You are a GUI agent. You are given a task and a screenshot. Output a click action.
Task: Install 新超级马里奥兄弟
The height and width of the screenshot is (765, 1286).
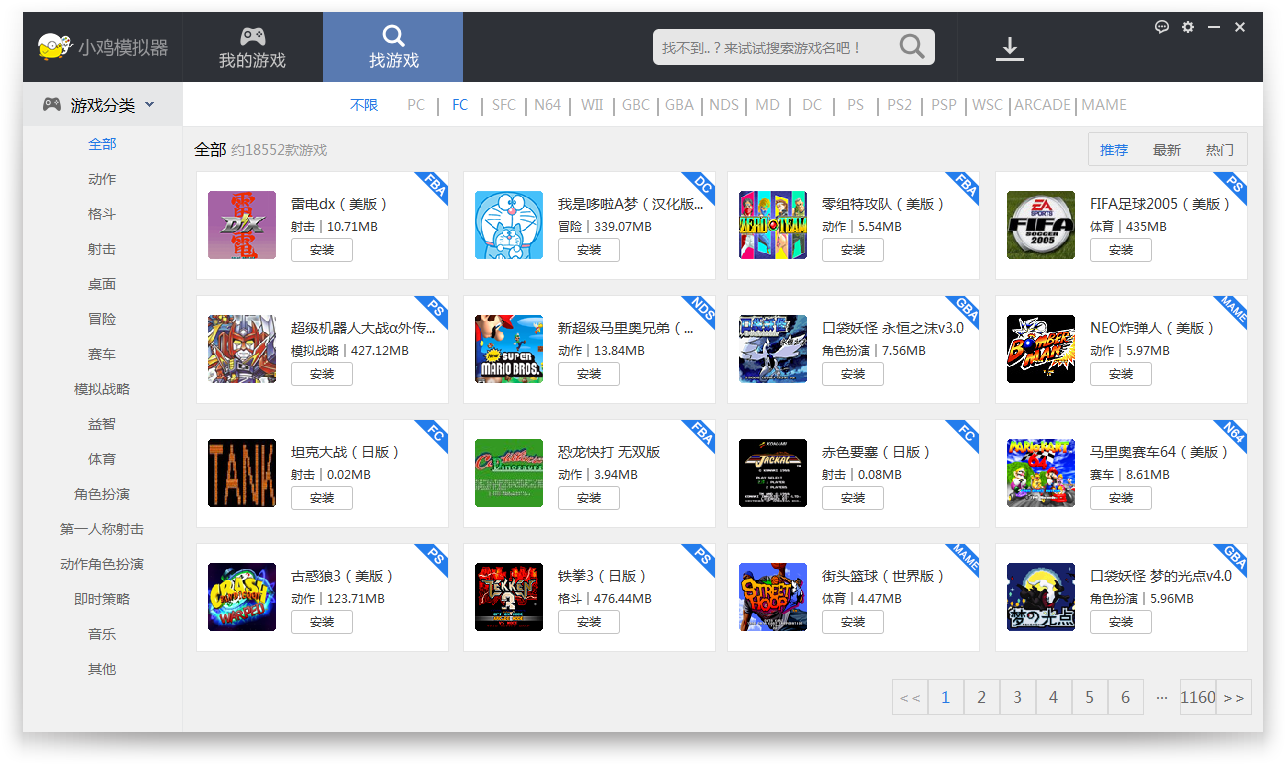pyautogui.click(x=589, y=374)
